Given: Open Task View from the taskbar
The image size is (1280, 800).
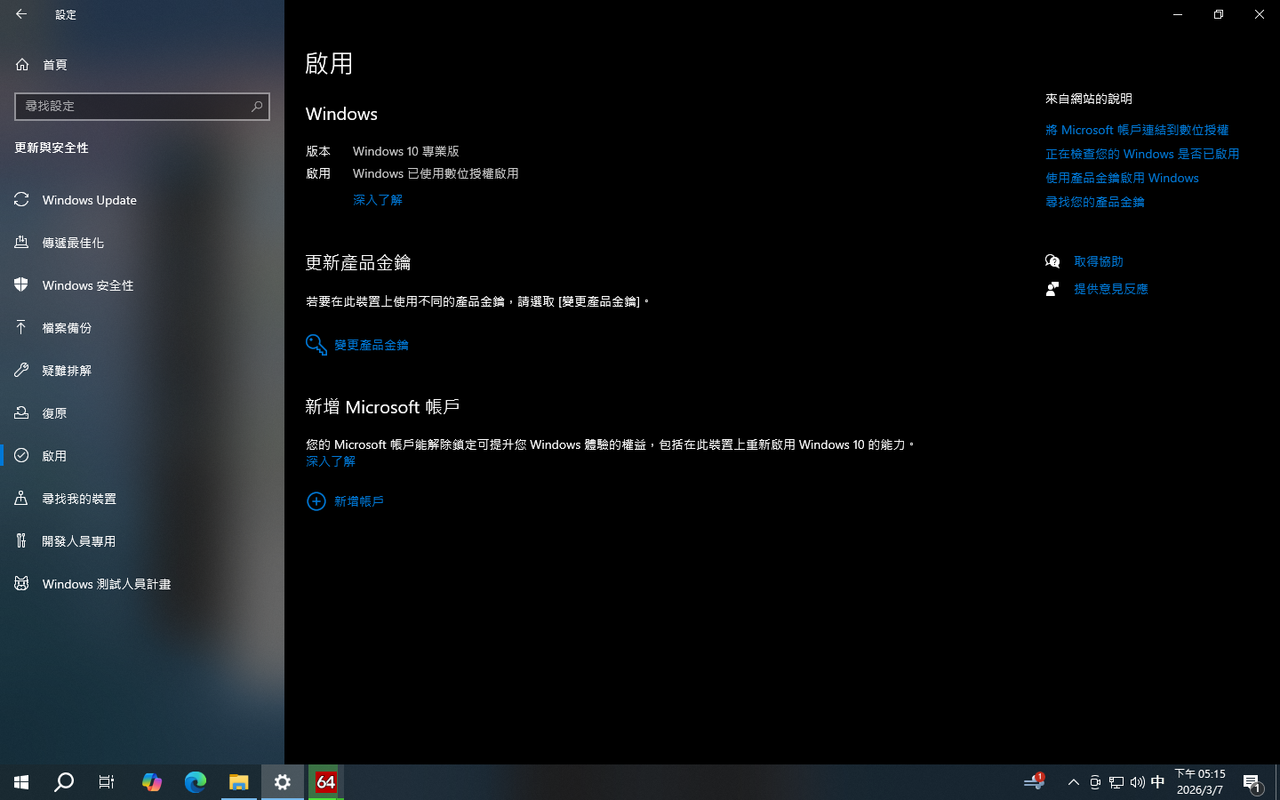Looking at the screenshot, I should click(106, 782).
